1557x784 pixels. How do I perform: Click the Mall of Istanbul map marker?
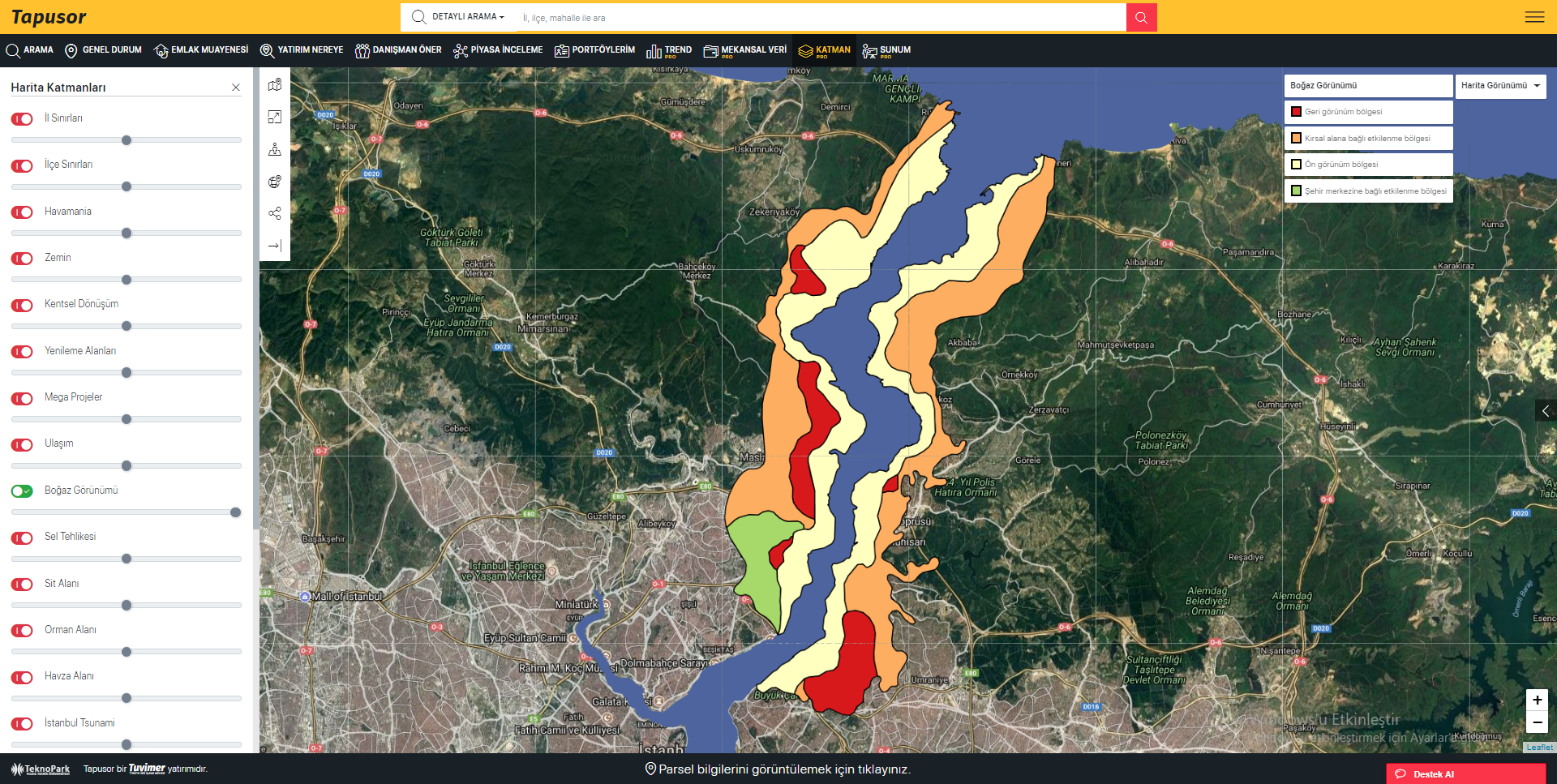pos(305,597)
